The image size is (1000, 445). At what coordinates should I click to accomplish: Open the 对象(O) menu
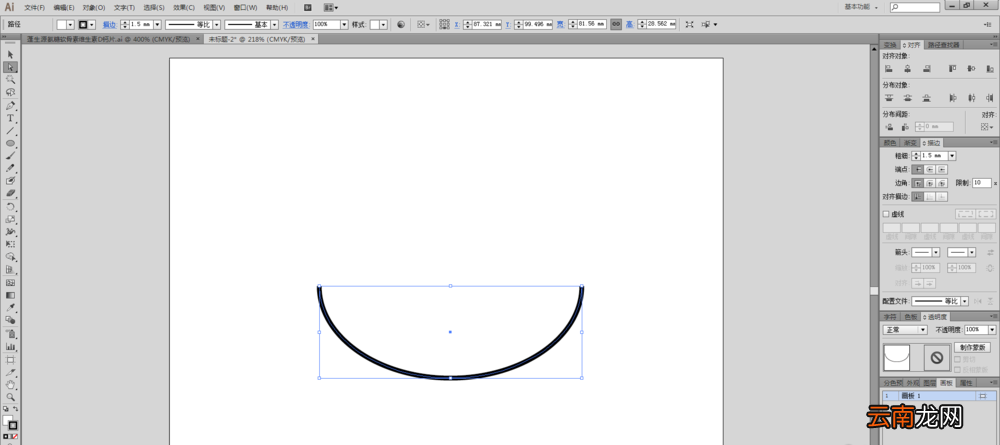tap(94, 8)
